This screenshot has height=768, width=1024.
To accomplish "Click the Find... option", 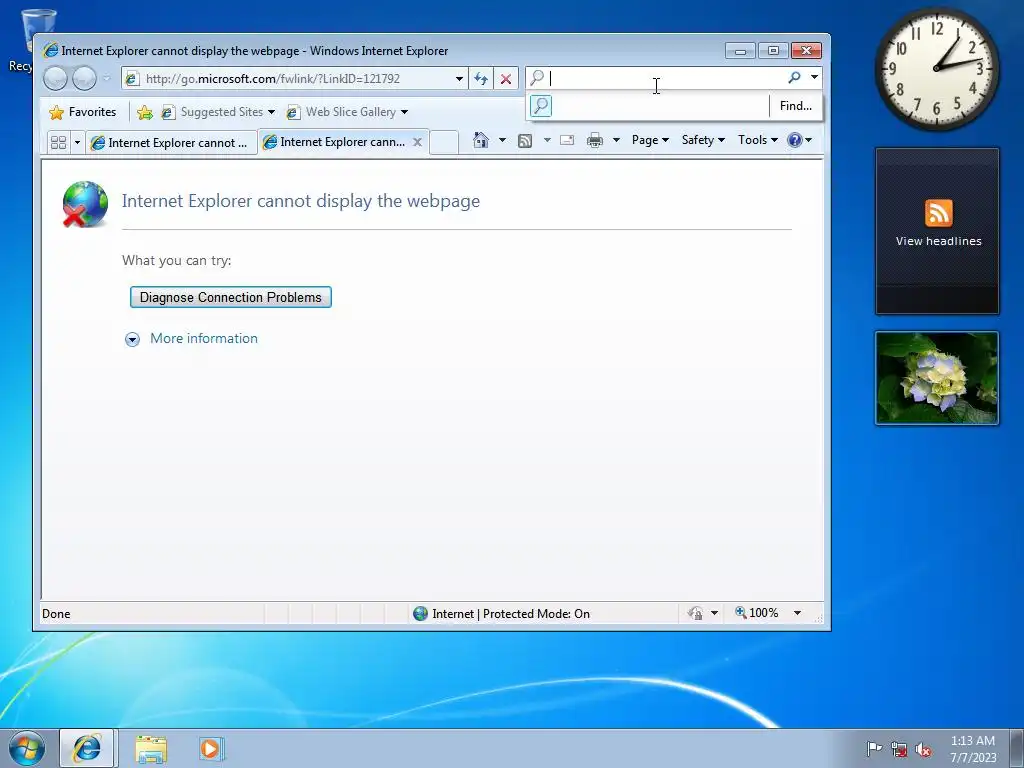I will click(795, 106).
